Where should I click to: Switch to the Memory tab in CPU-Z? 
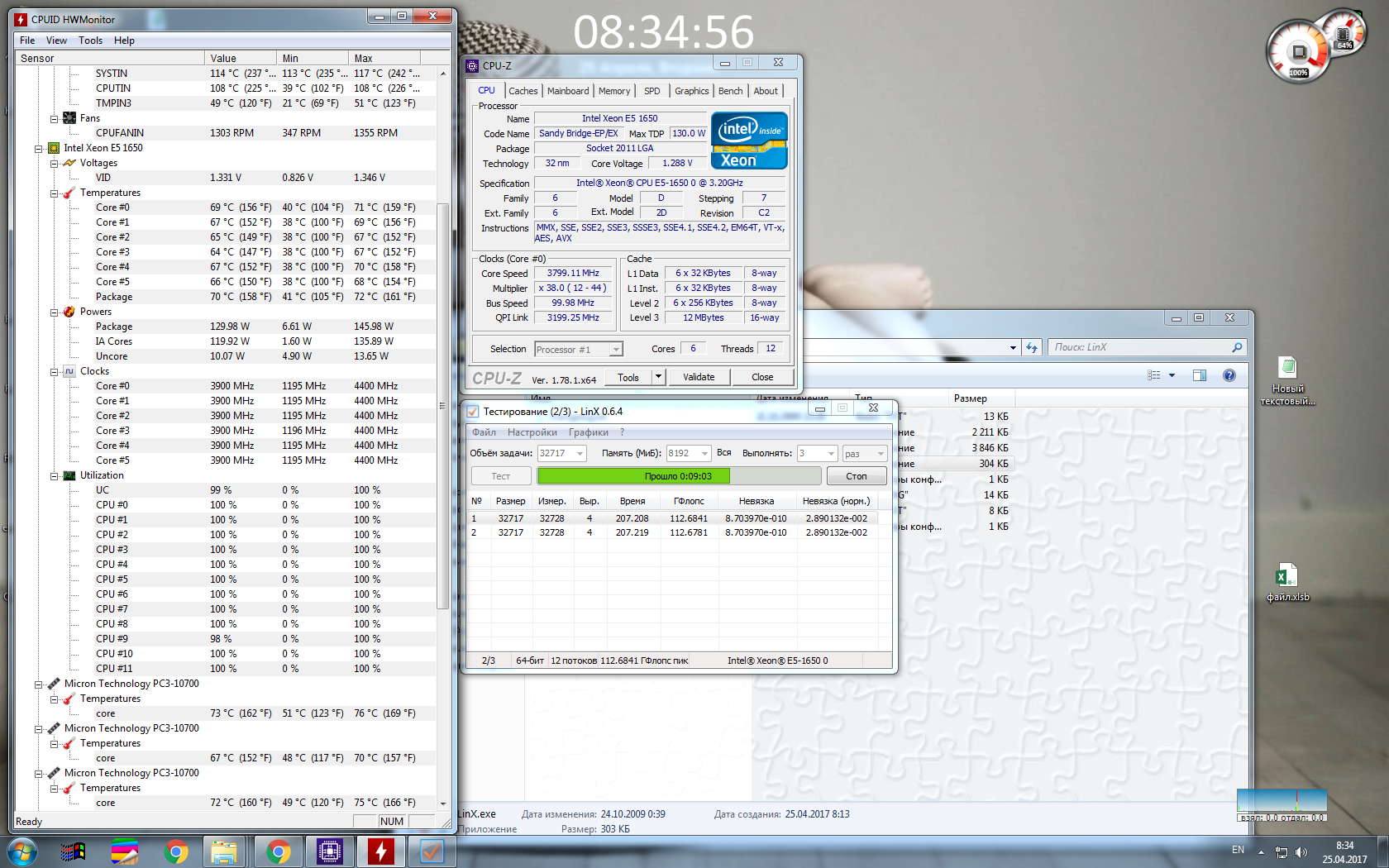(614, 91)
